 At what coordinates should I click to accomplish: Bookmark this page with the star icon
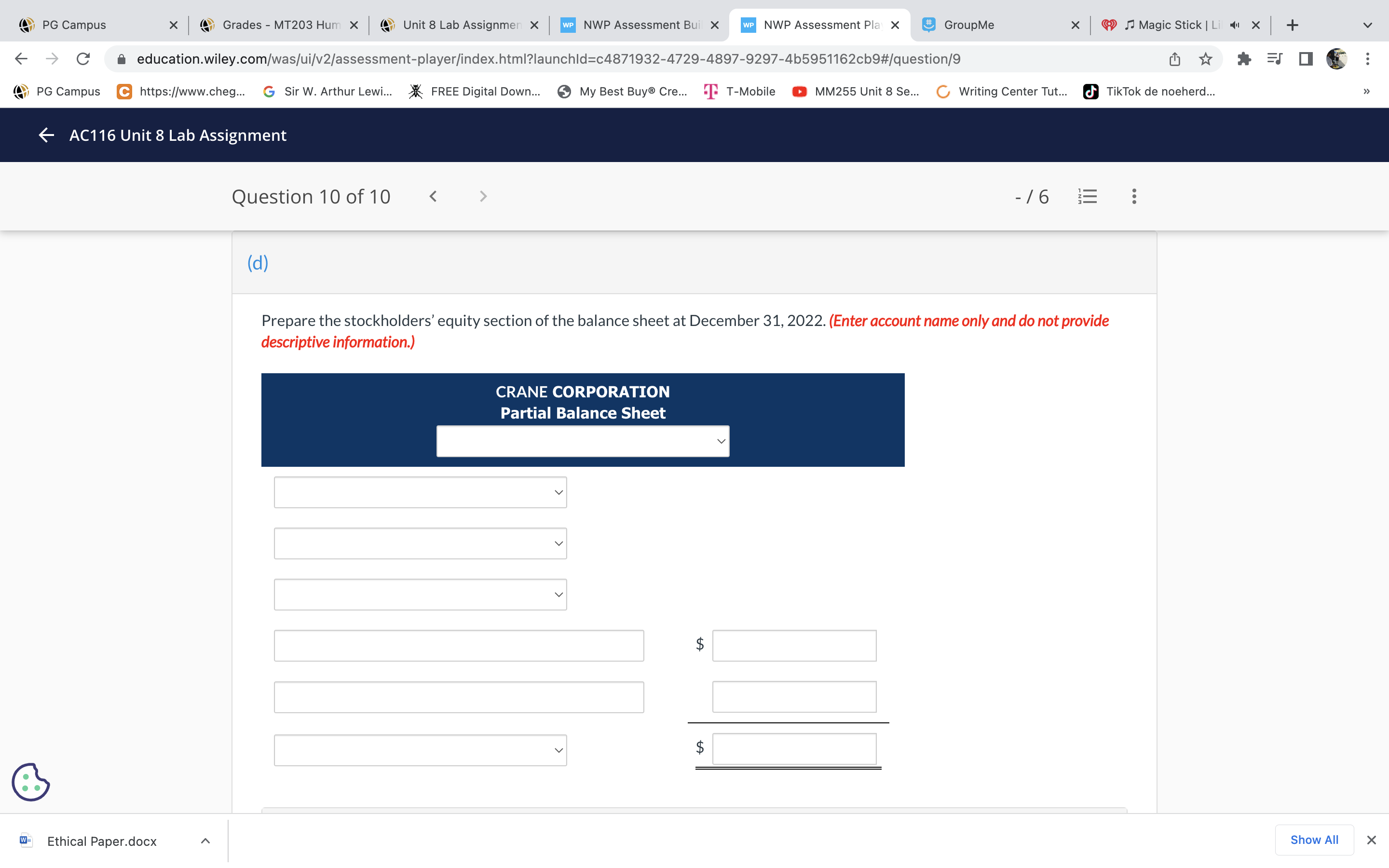(x=1205, y=59)
